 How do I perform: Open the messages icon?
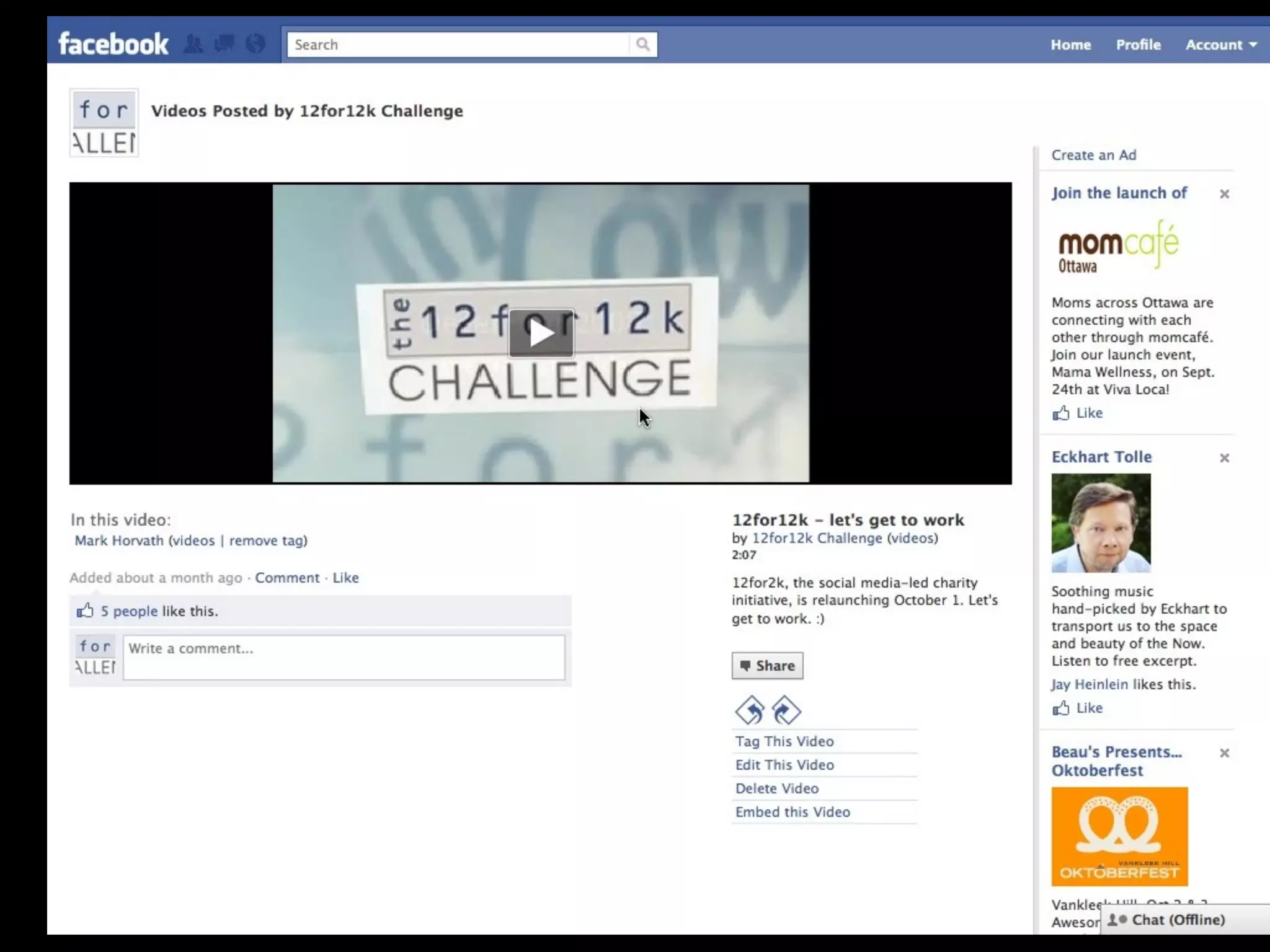224,44
